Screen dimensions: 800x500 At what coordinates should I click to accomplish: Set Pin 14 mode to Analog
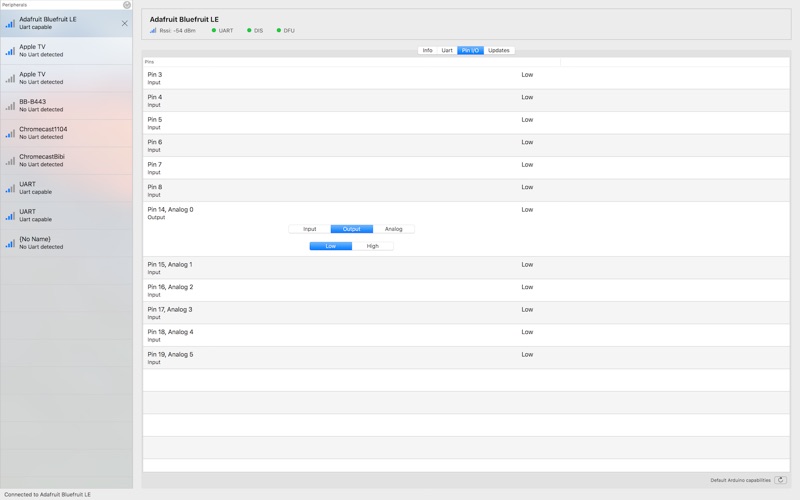(x=393, y=229)
